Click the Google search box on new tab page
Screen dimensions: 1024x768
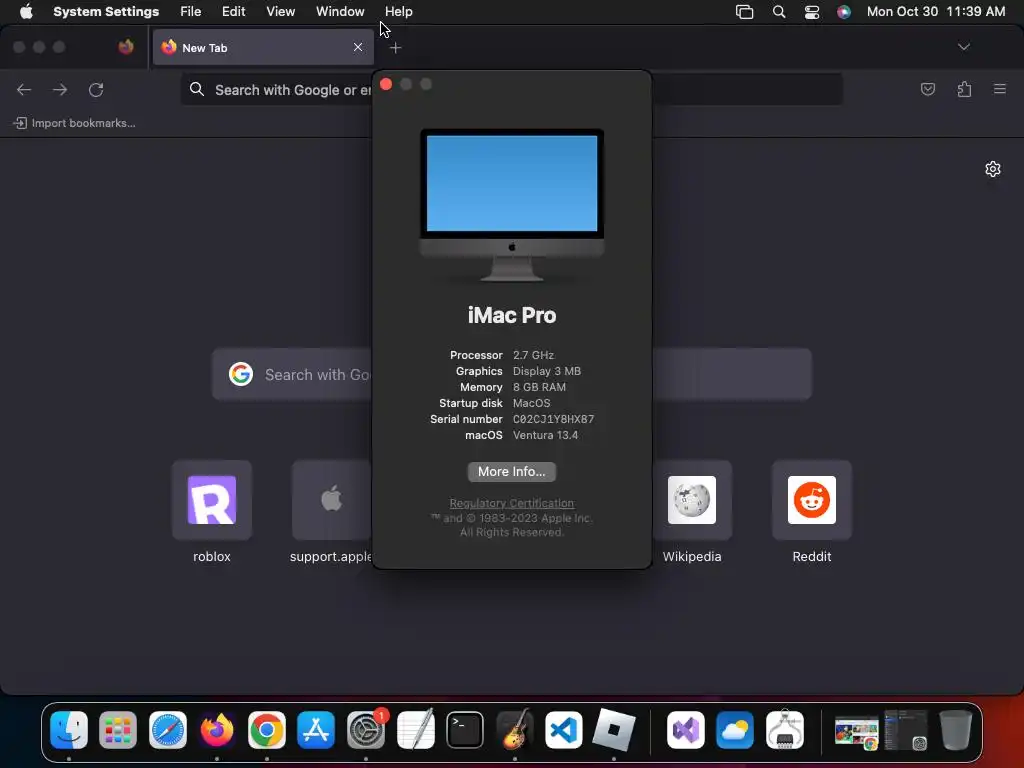point(511,374)
